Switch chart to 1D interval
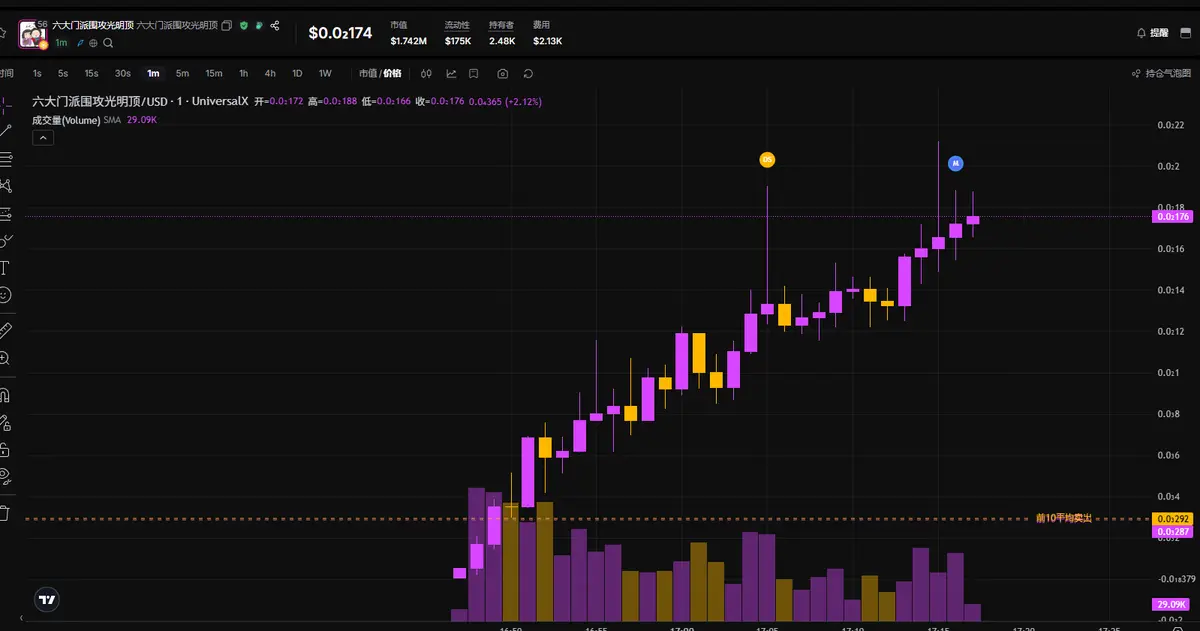The image size is (1200, 631). [297, 73]
